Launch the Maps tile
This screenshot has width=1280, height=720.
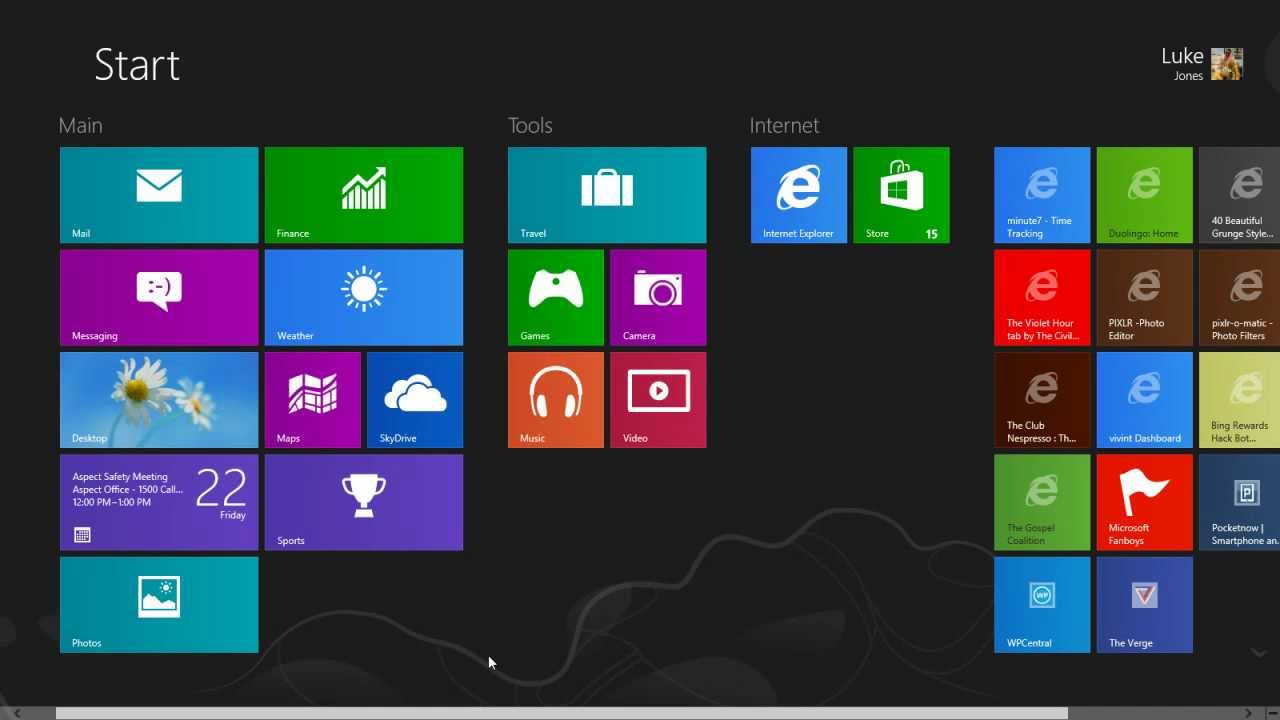pyautogui.click(x=313, y=400)
